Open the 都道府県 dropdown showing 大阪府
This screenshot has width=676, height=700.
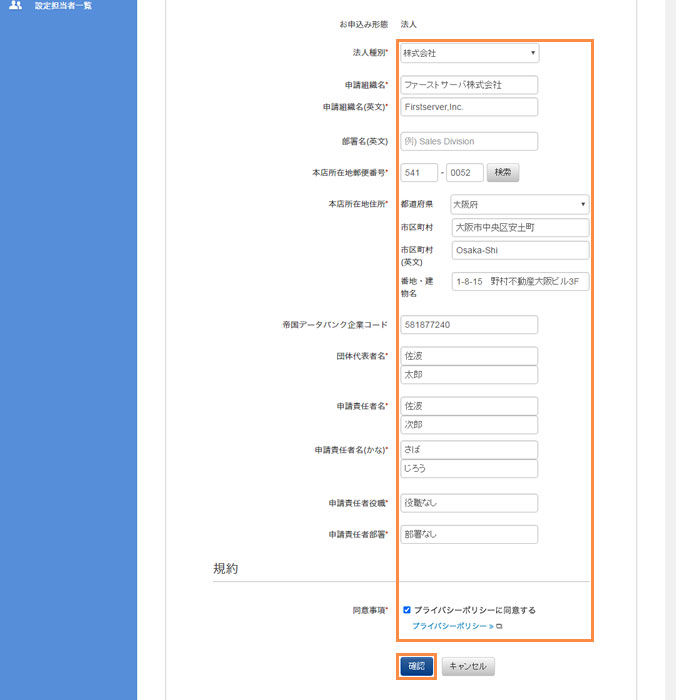click(520, 204)
